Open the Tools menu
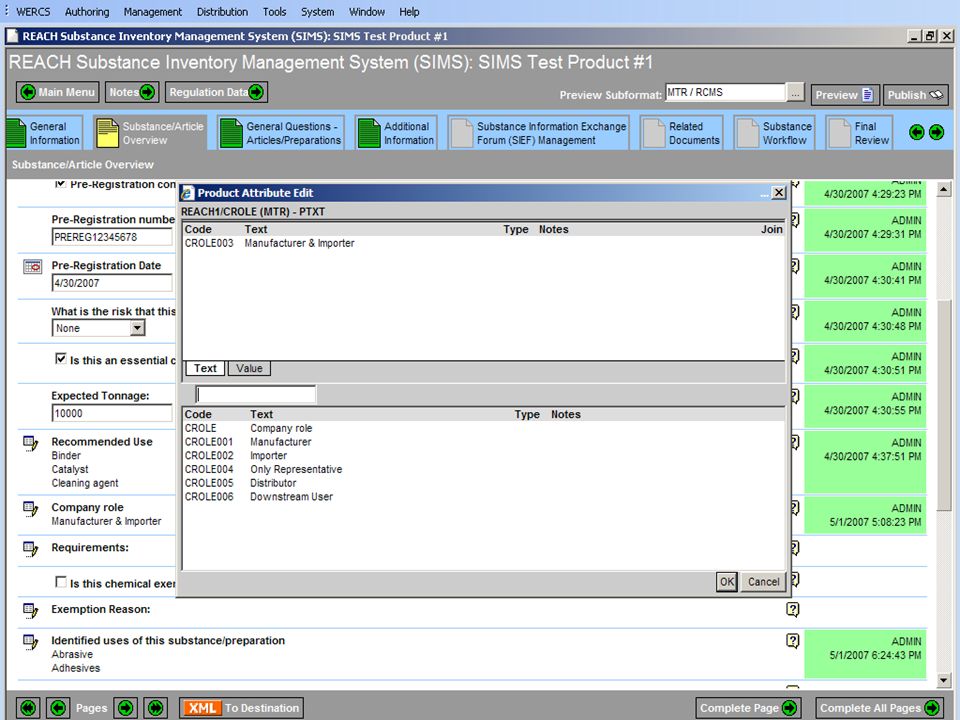This screenshot has width=960, height=720. tap(274, 12)
